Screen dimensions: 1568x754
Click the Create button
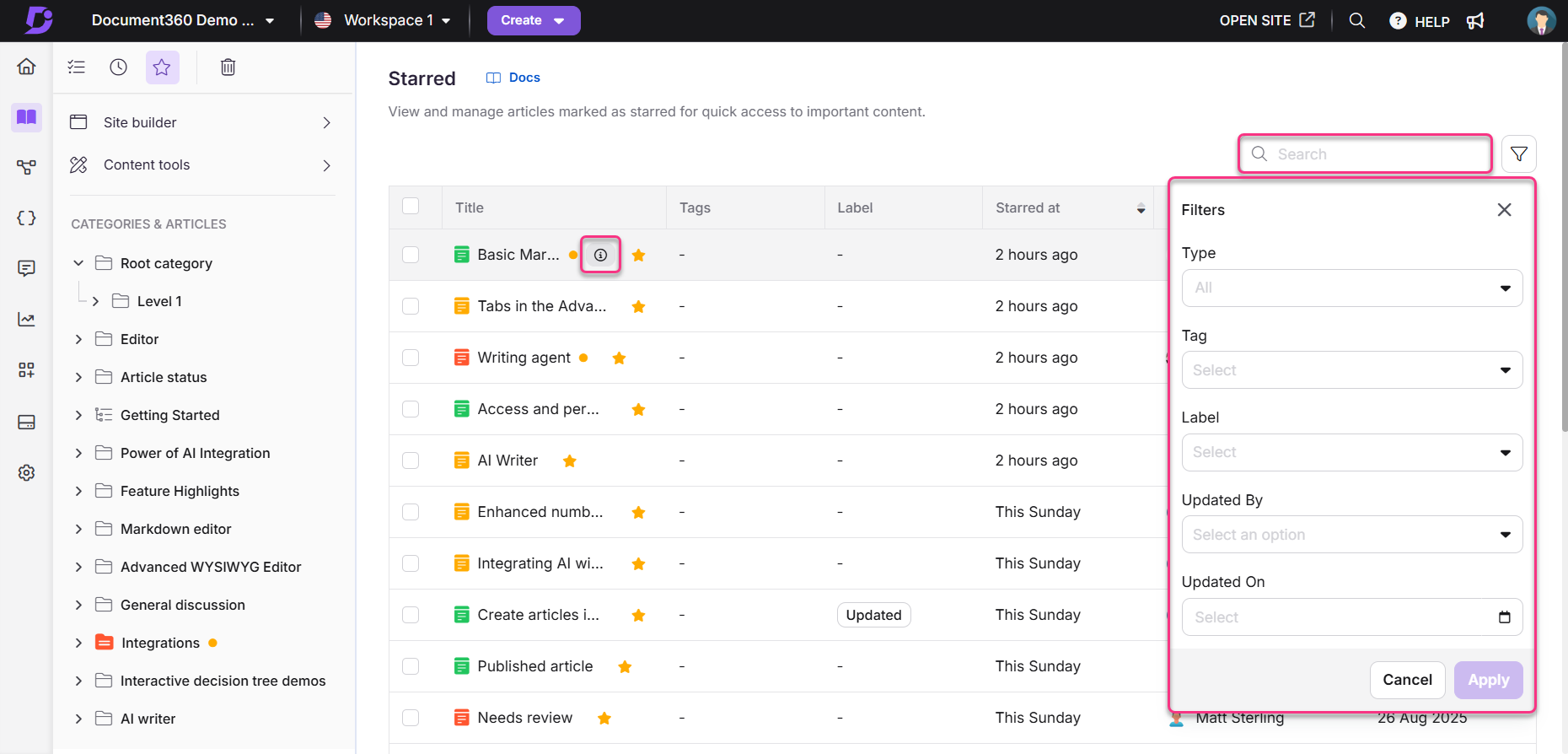coord(534,20)
